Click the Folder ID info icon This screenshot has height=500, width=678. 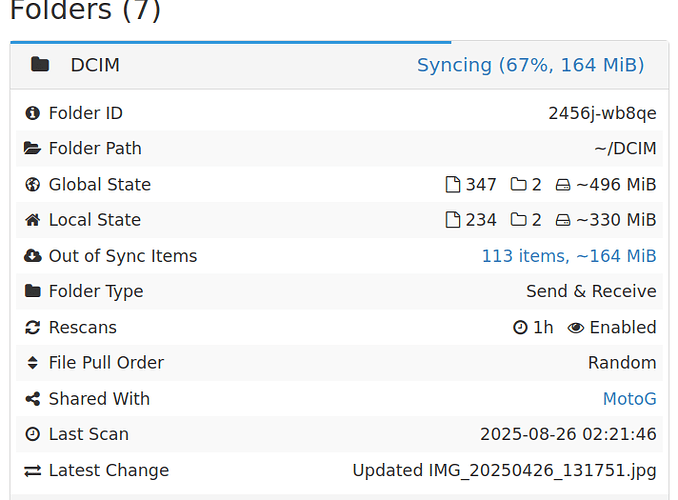pyautogui.click(x=32, y=113)
